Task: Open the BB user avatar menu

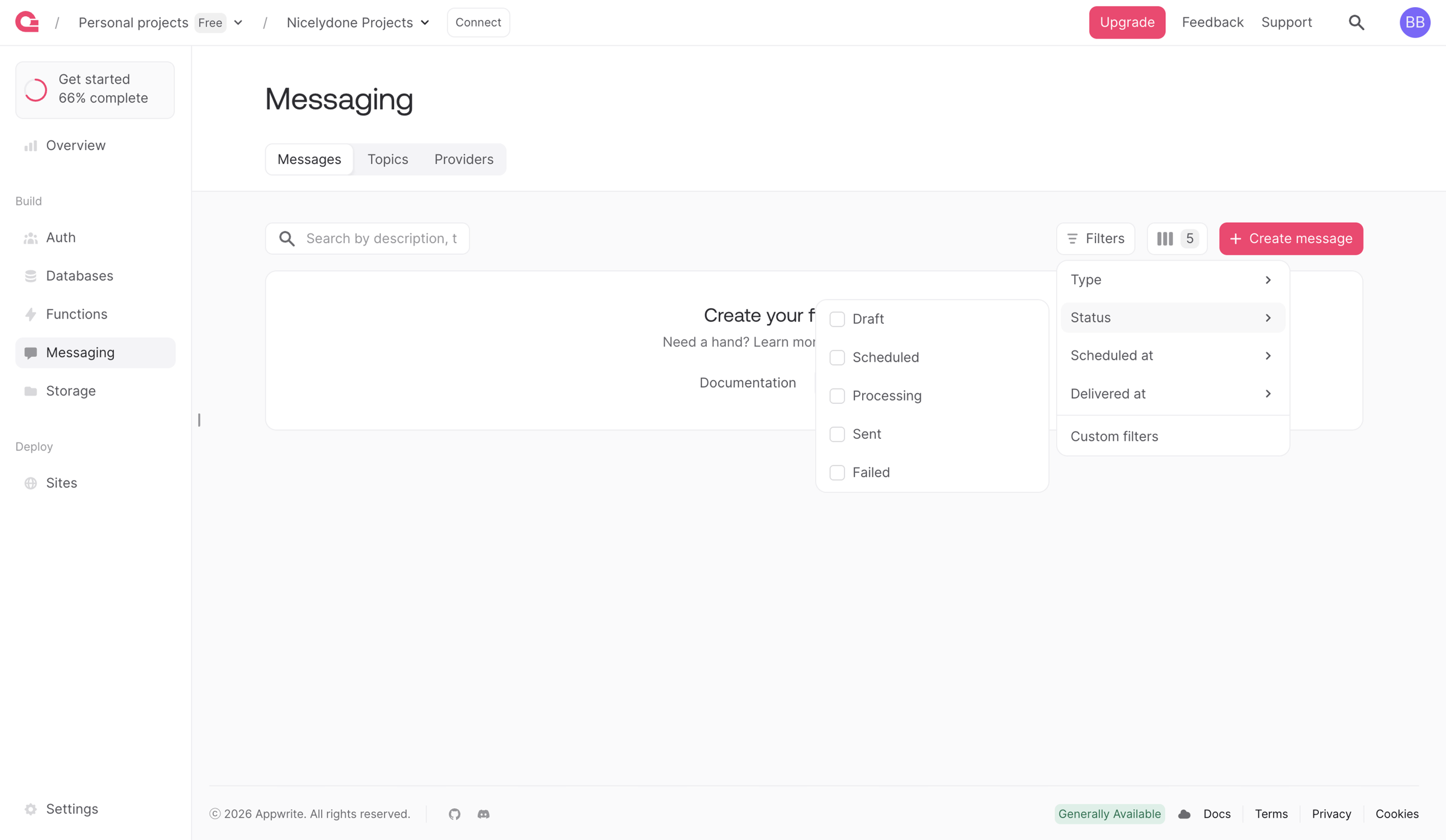Action: point(1415,22)
